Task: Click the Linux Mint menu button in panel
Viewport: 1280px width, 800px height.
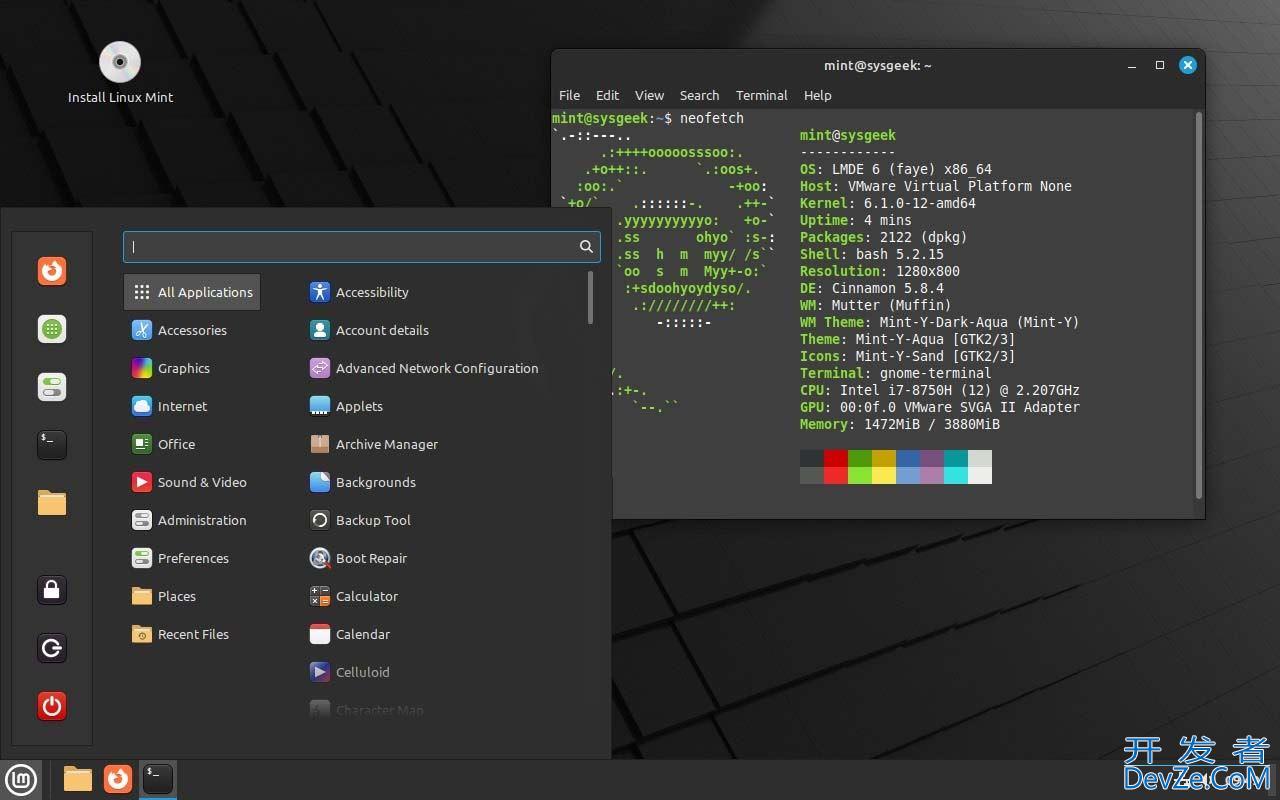Action: pyautogui.click(x=21, y=779)
